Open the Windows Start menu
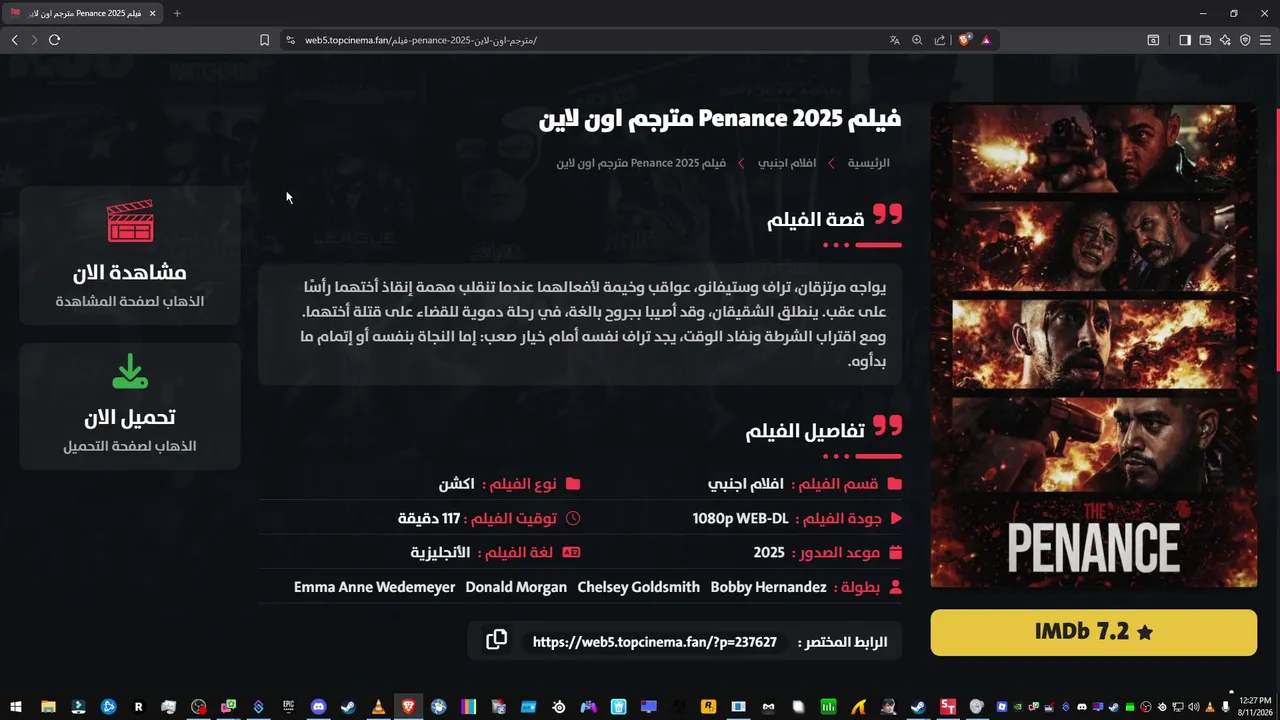1280x720 pixels. (17, 707)
